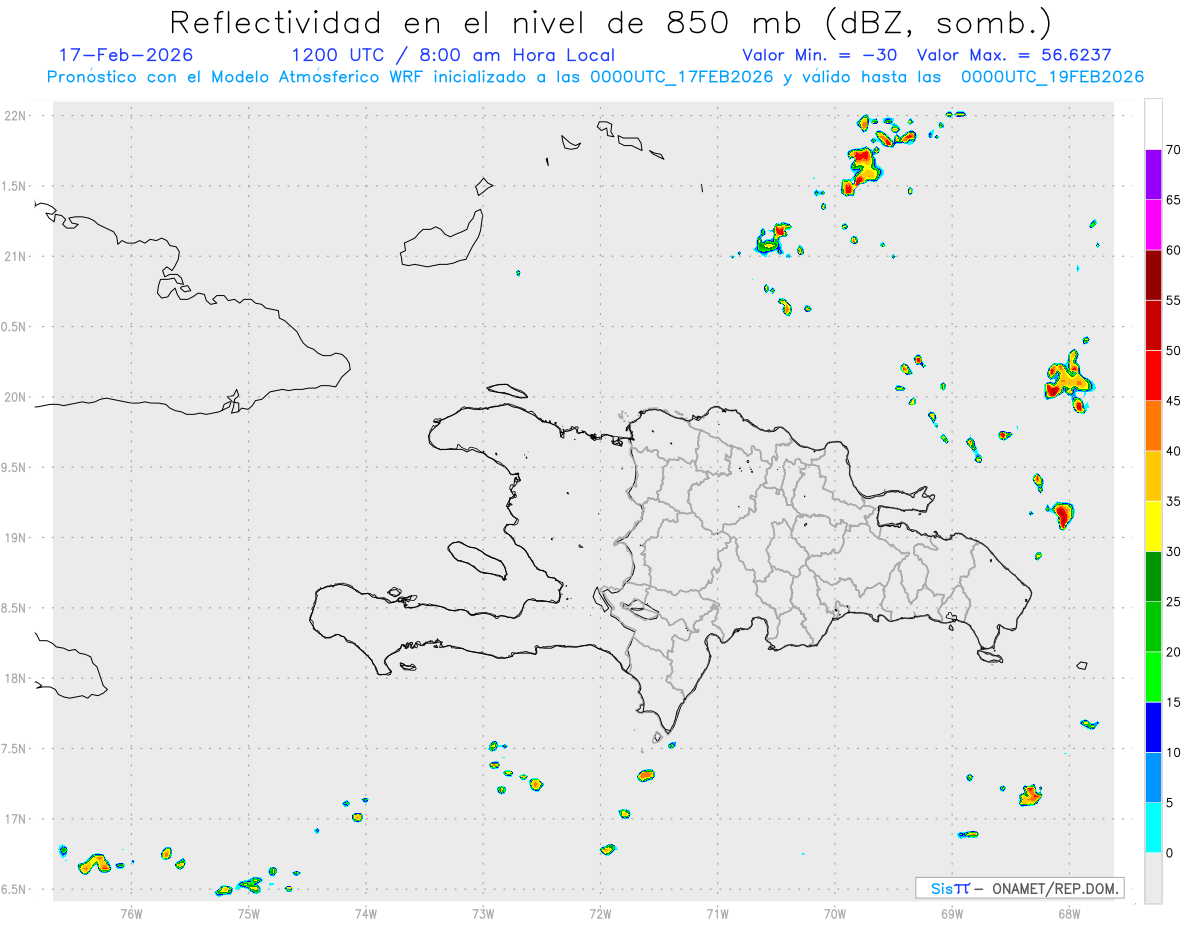The width and height of the screenshot is (1200, 927).
Task: Click the colorbar value "60"
Action: click(1174, 250)
